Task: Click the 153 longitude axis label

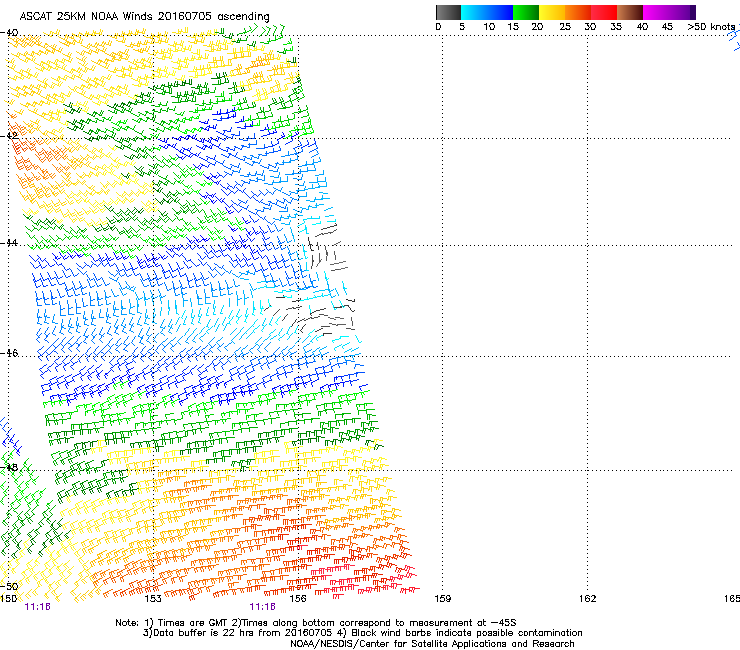Action: coord(153,599)
